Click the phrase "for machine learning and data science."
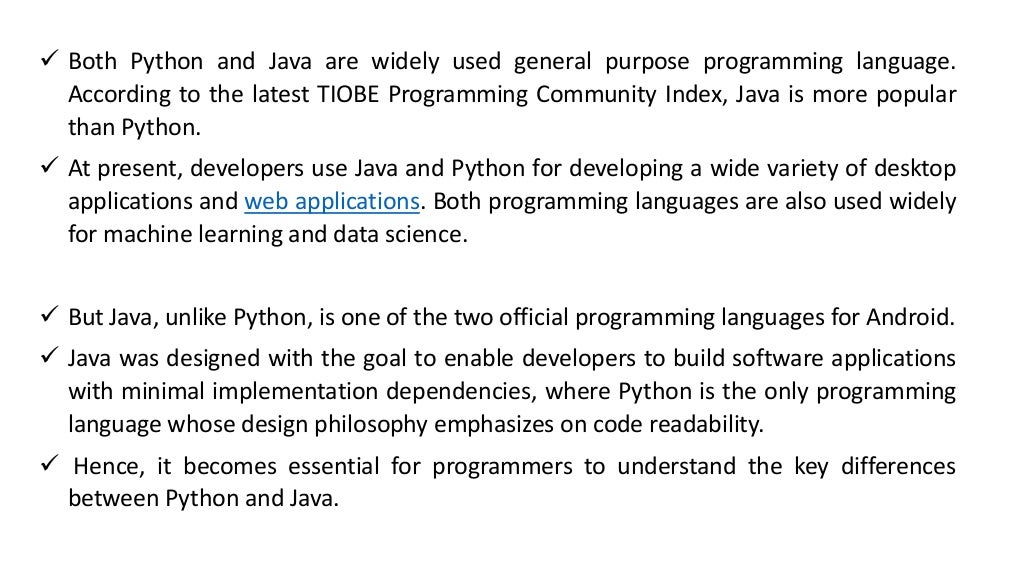1024x576 pixels. click(268, 234)
